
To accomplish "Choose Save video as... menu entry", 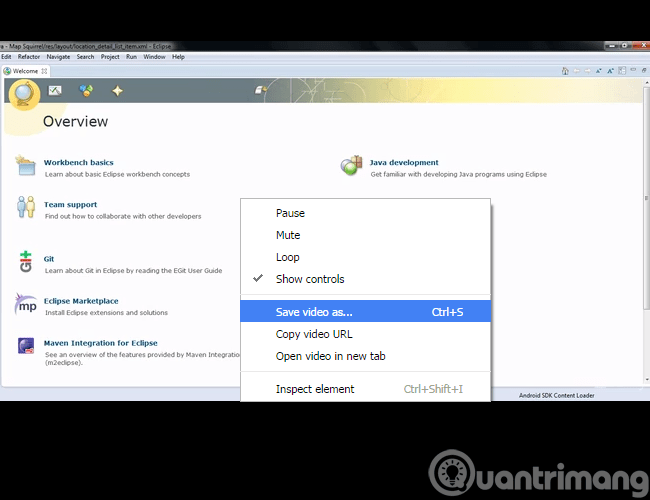I will [365, 311].
